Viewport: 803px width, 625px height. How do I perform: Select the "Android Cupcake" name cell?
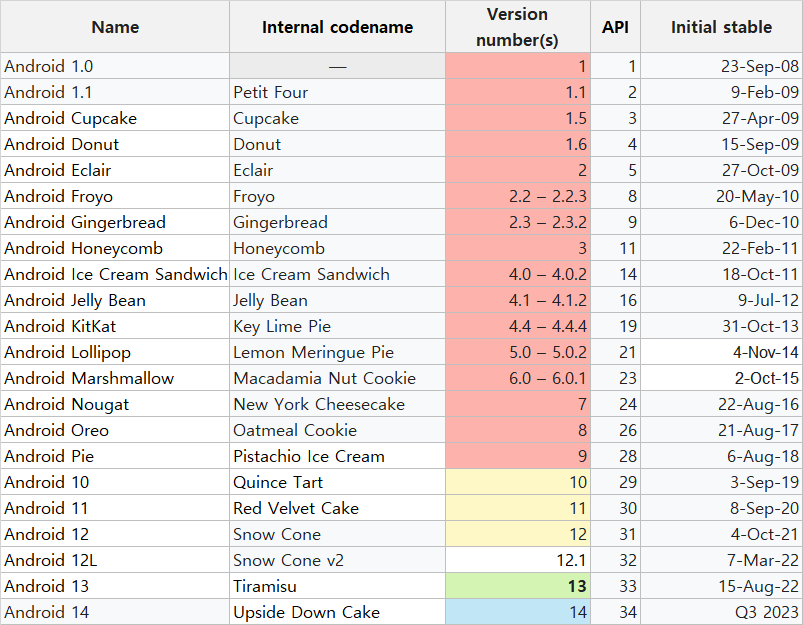pos(115,118)
